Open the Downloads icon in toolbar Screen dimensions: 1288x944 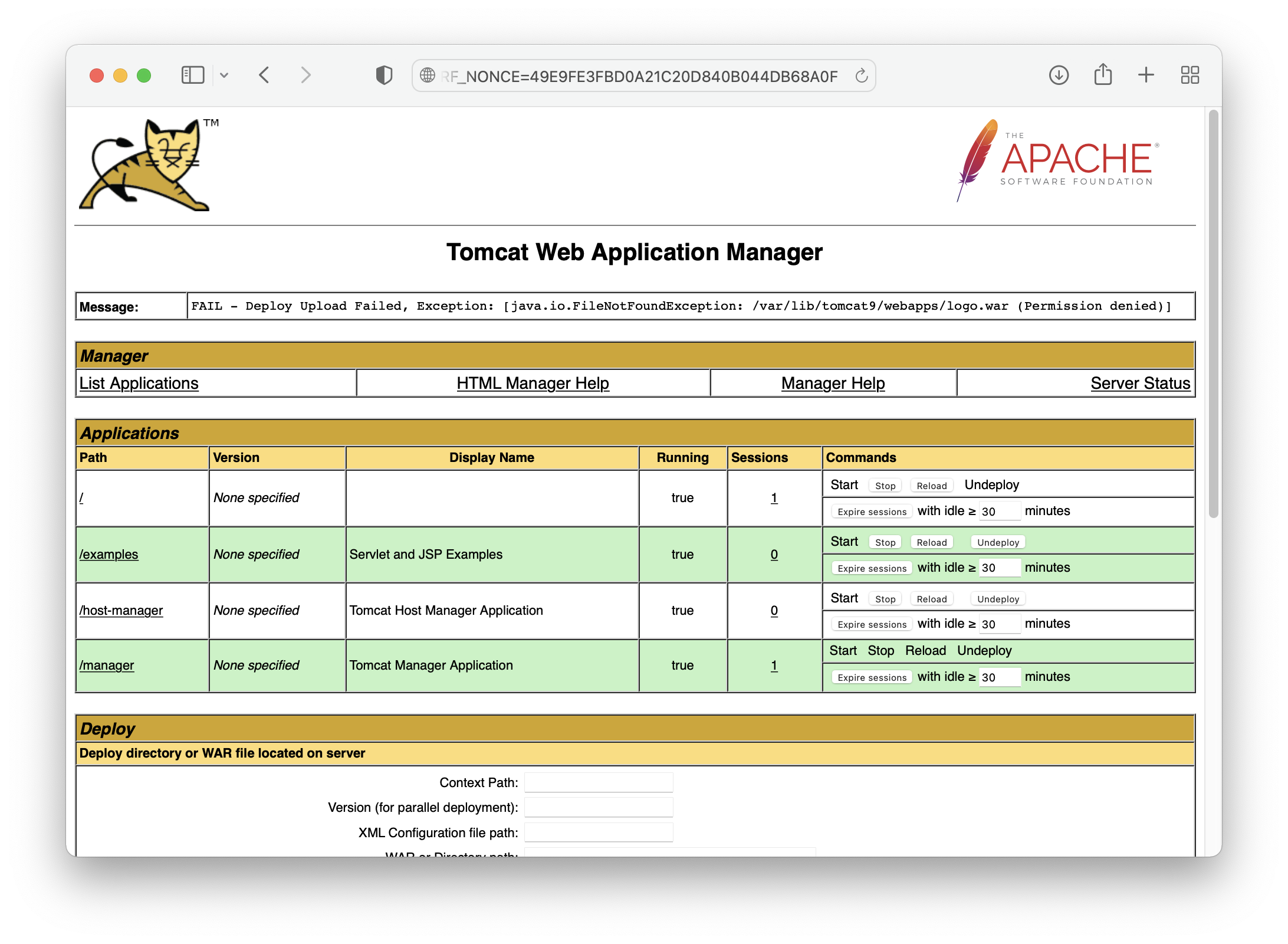1059,75
